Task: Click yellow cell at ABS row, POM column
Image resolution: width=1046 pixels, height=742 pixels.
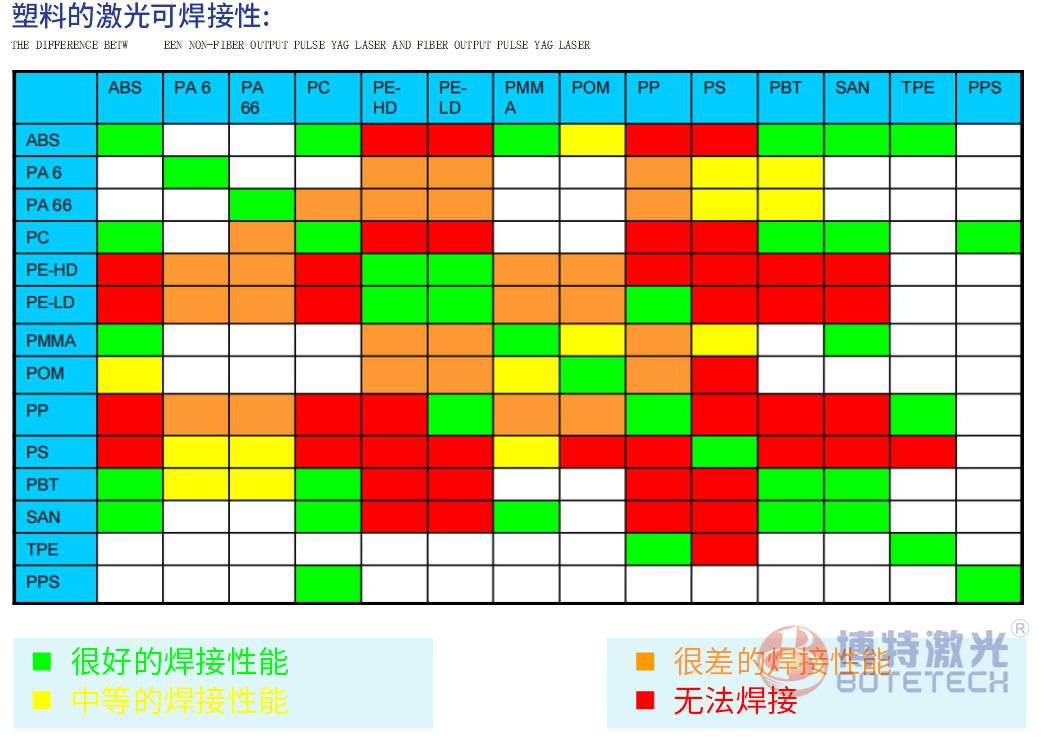Action: [592, 140]
